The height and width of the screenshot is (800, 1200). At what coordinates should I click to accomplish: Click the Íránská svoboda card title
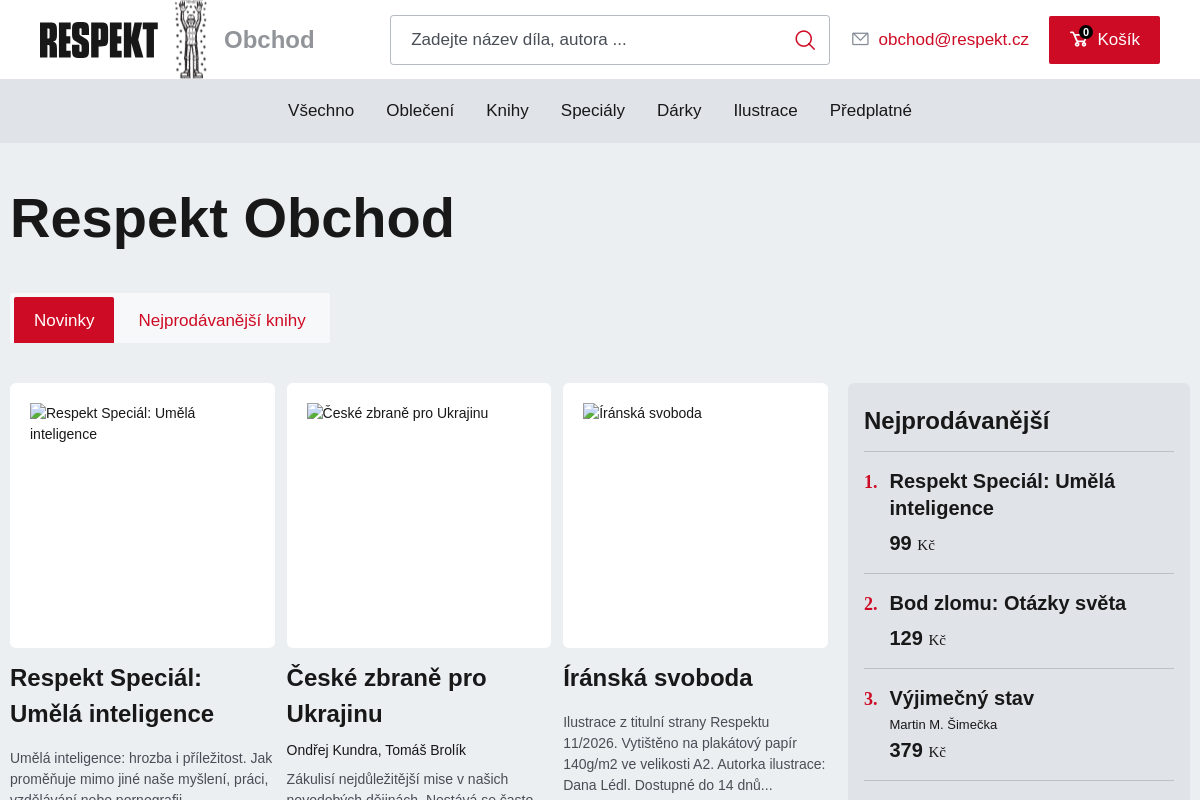pyautogui.click(x=657, y=678)
